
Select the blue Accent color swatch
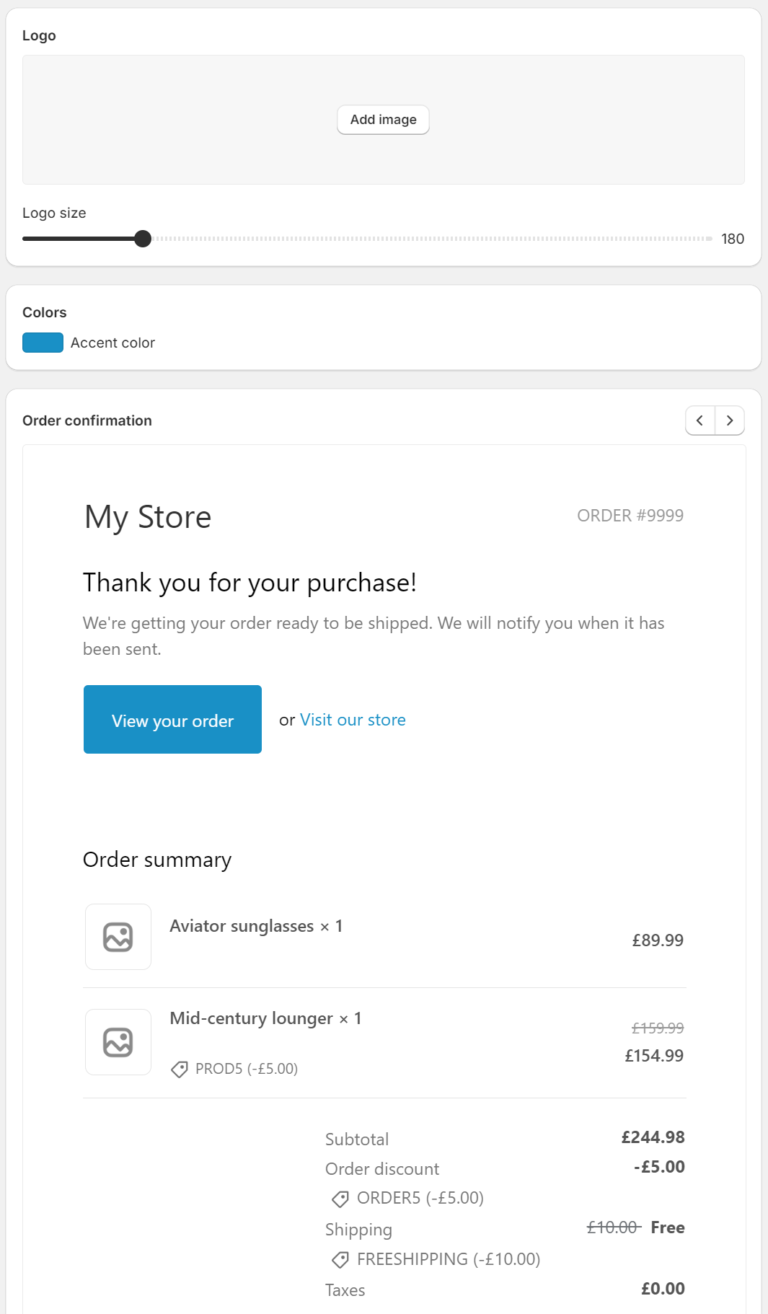pyautogui.click(x=42, y=342)
